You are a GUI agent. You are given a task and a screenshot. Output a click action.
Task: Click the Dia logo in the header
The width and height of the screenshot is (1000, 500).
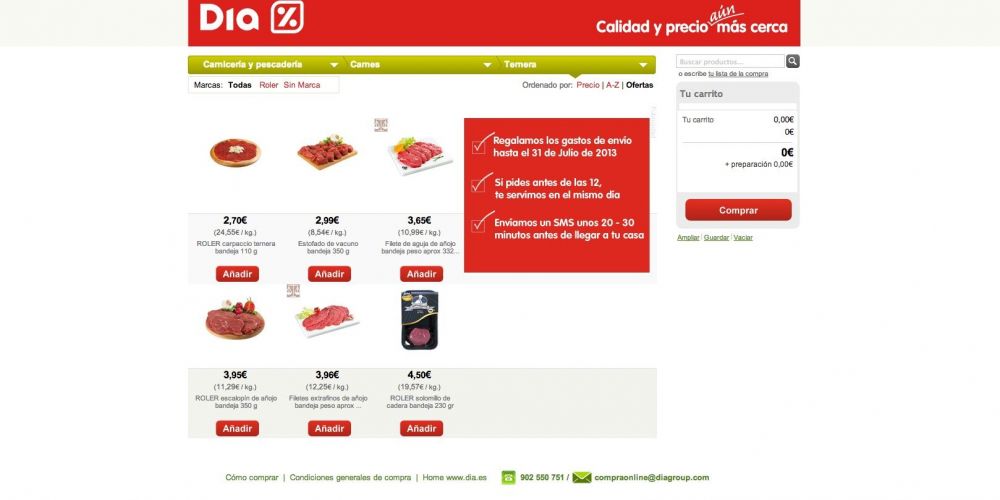(252, 18)
